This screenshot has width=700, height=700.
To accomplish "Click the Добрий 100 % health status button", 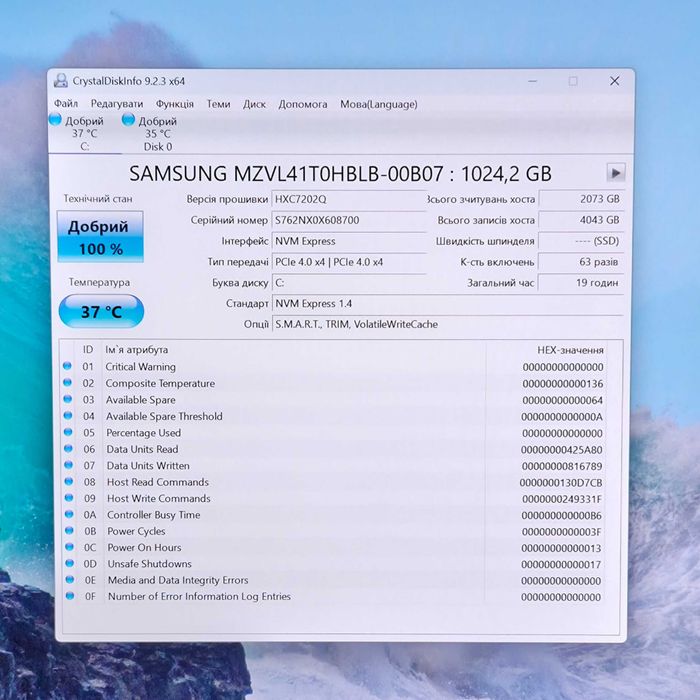I will pyautogui.click(x=100, y=237).
